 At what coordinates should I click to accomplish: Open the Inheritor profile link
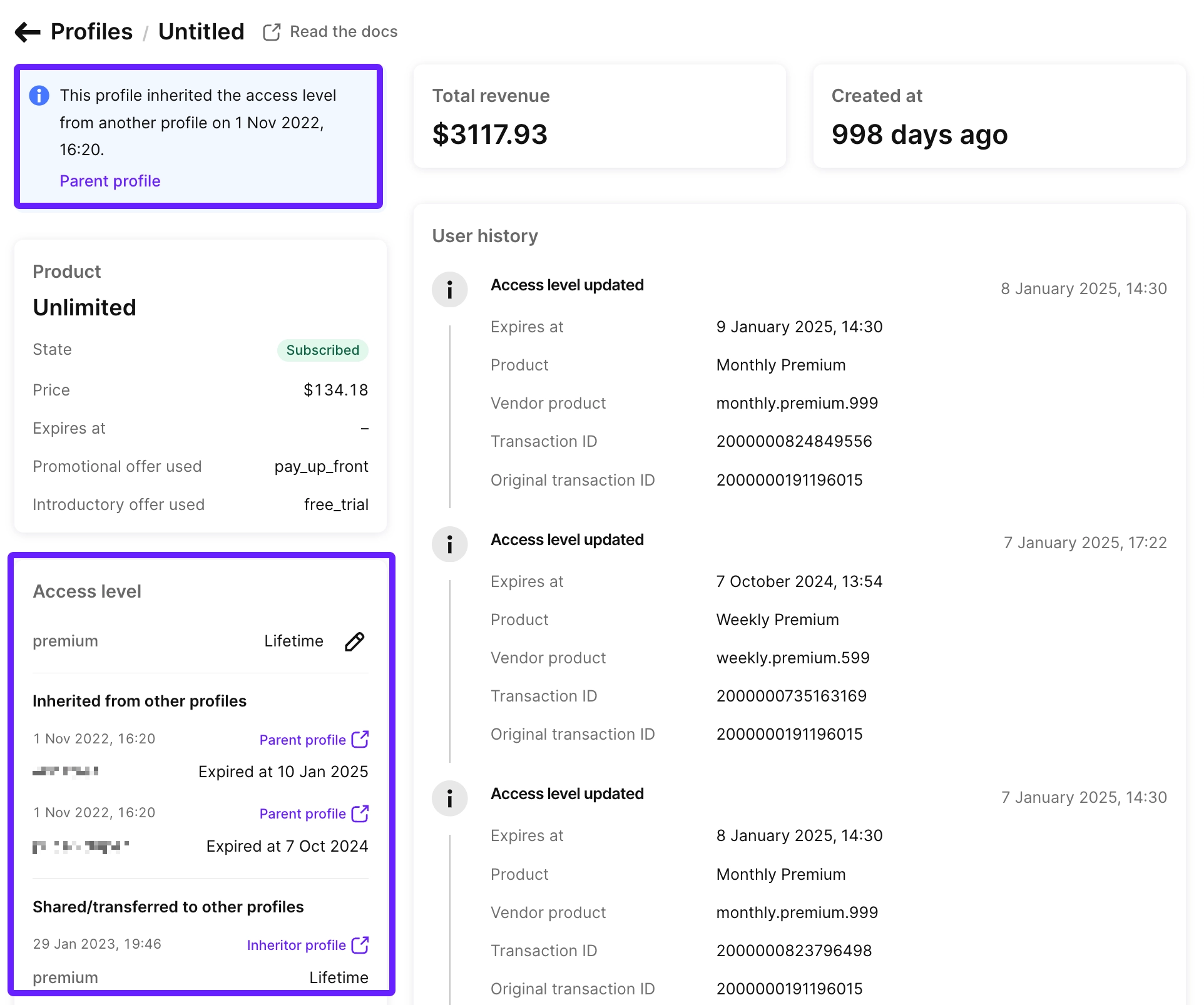(x=296, y=945)
